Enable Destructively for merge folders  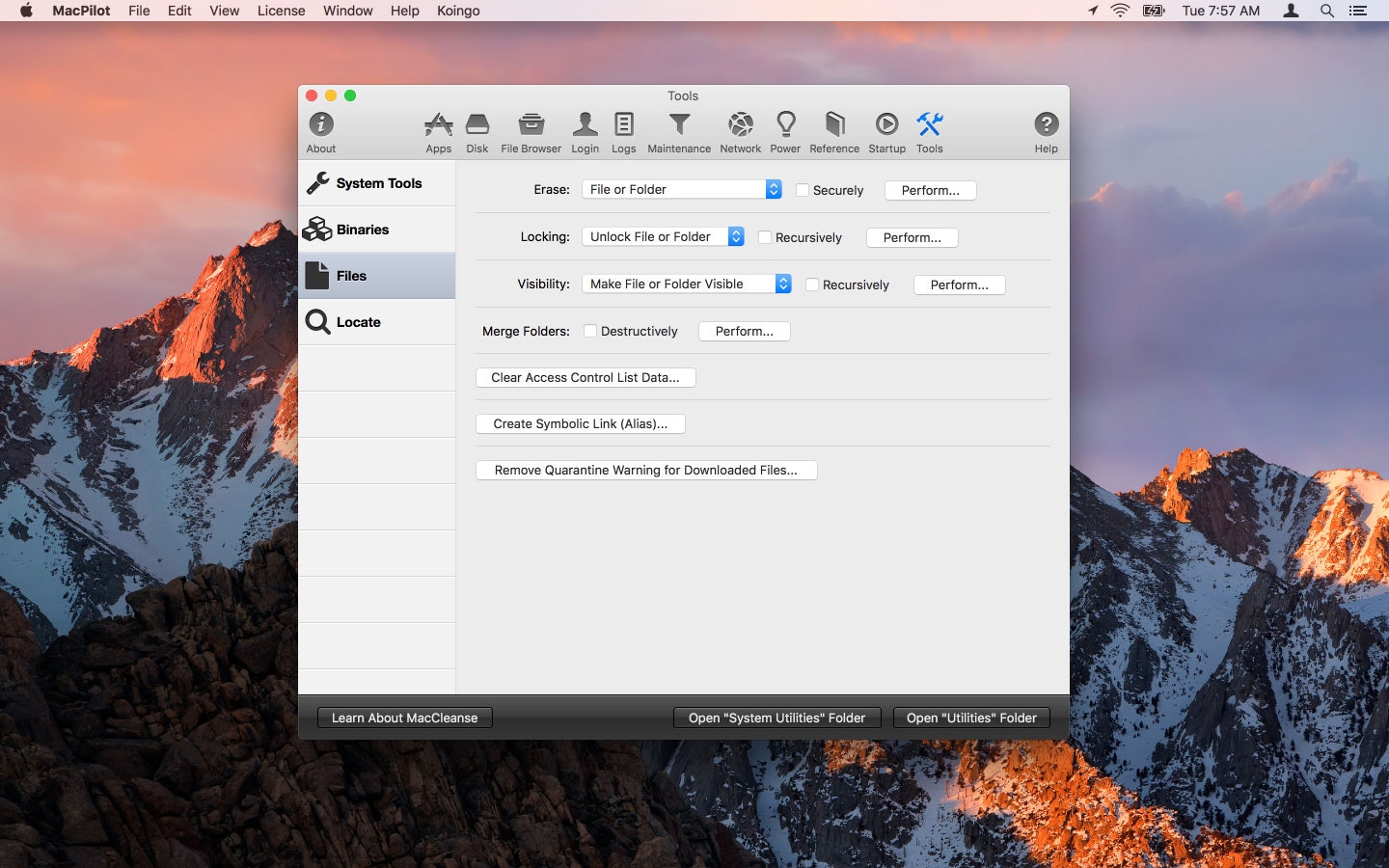tap(589, 331)
